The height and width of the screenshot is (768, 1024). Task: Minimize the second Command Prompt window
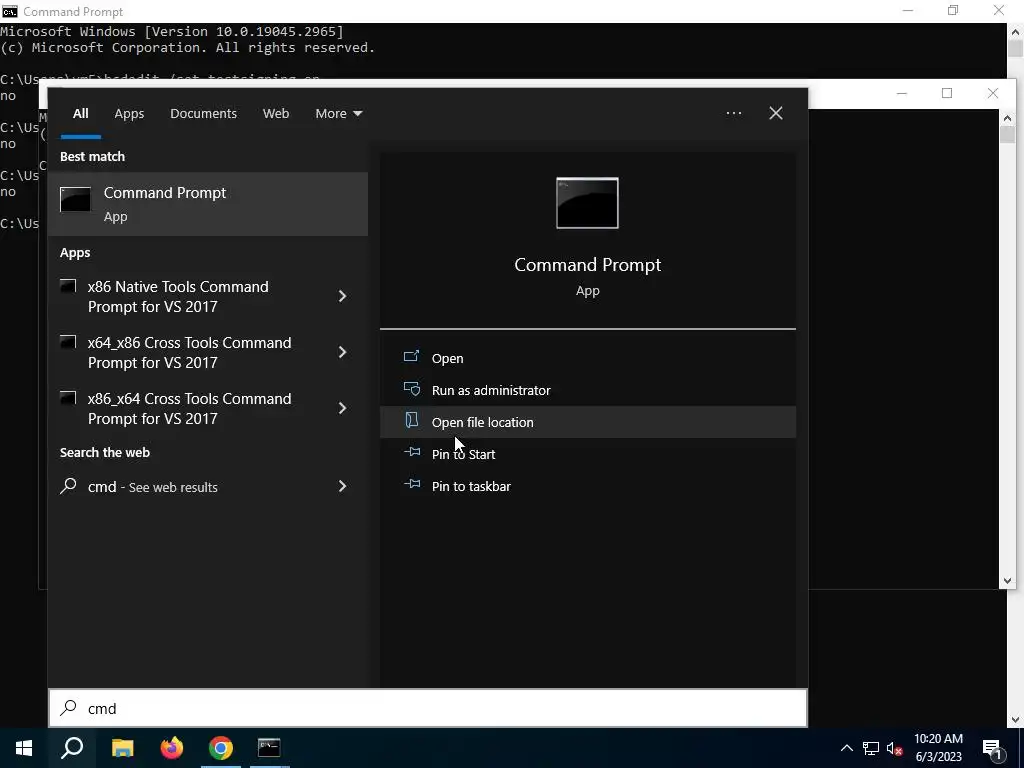coord(902,93)
